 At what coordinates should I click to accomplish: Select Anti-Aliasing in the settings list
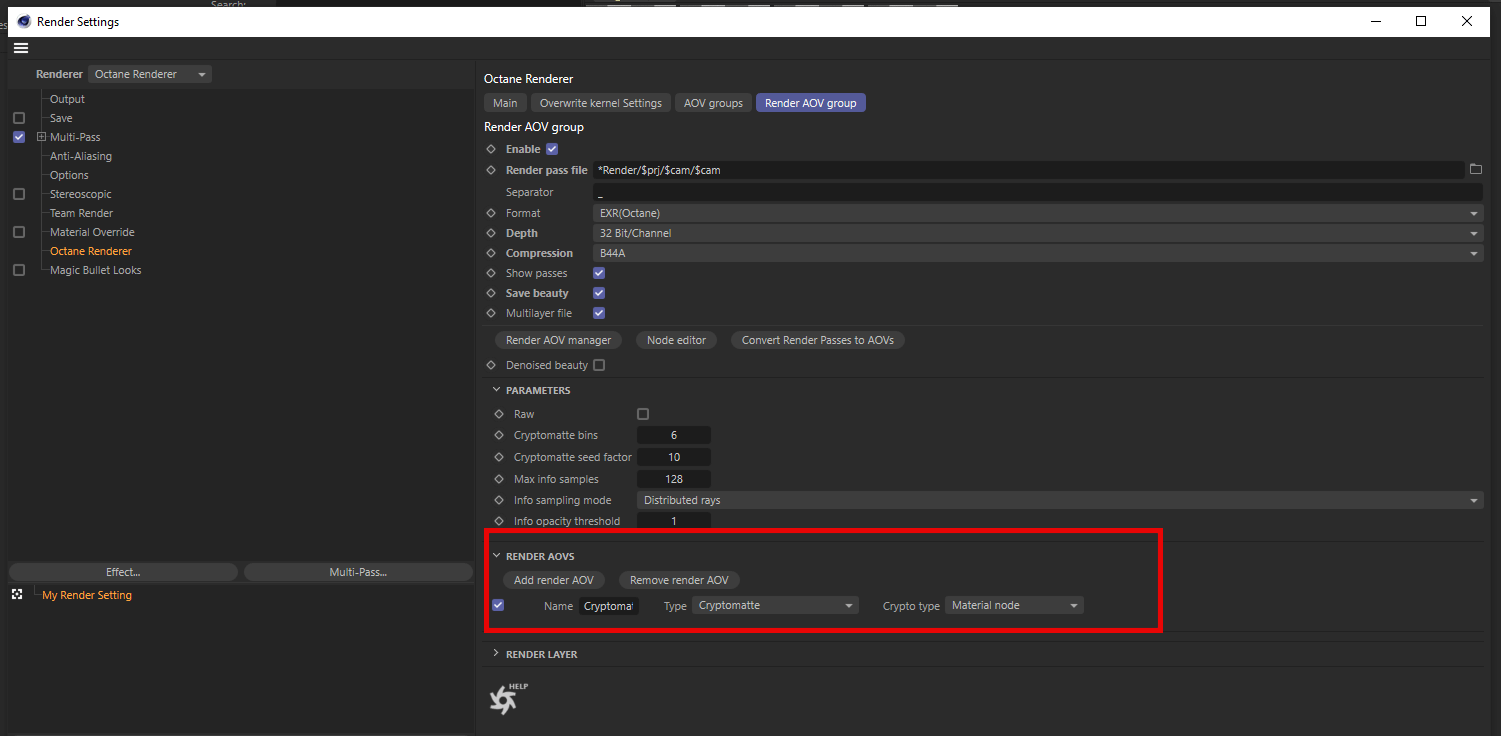81,156
